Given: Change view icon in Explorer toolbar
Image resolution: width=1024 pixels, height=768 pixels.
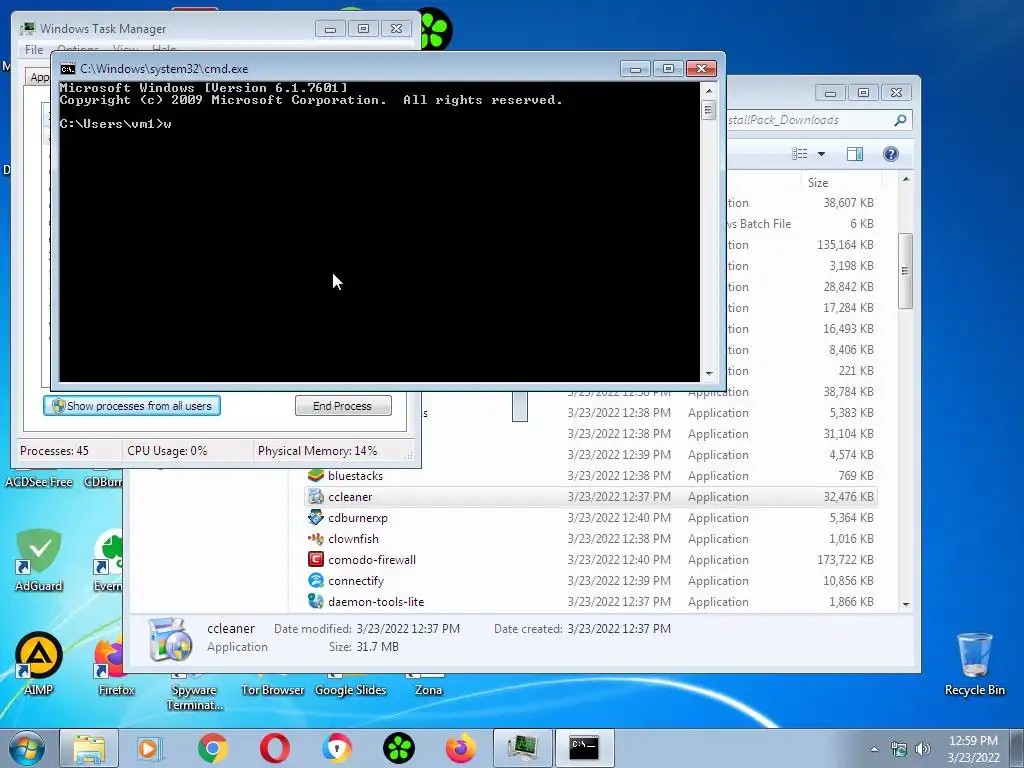Looking at the screenshot, I should pyautogui.click(x=800, y=153).
